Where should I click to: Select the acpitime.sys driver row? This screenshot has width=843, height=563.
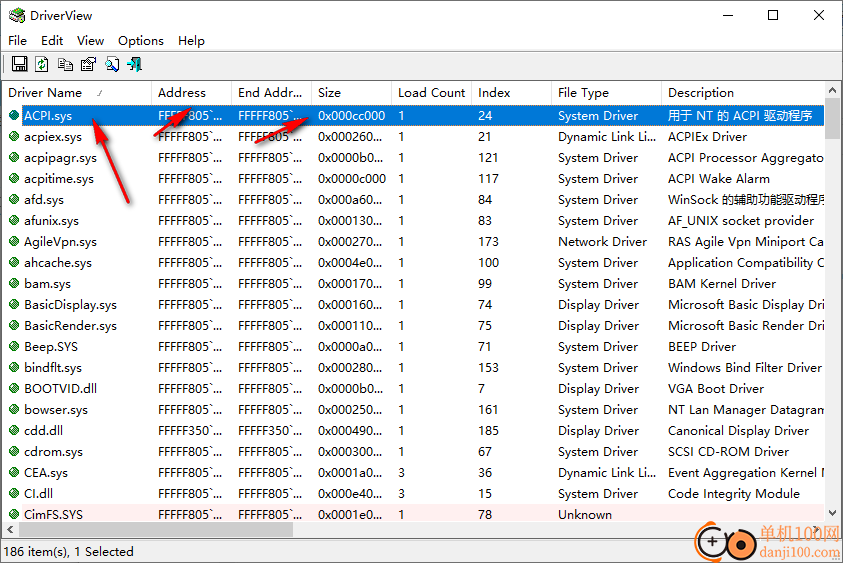pyautogui.click(x=414, y=179)
